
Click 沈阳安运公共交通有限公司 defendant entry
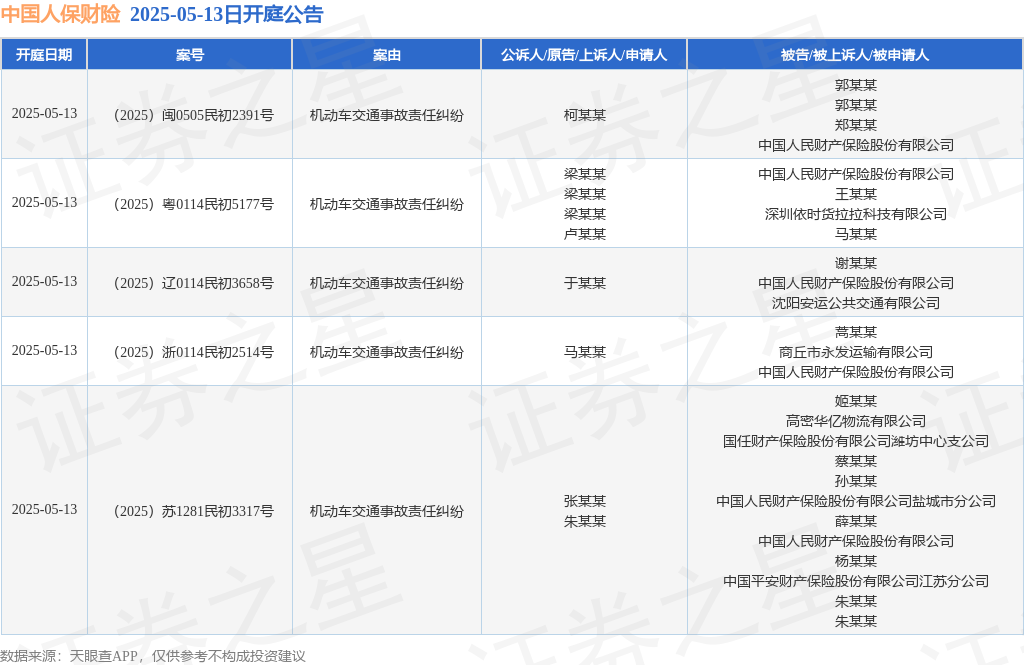coord(855,302)
